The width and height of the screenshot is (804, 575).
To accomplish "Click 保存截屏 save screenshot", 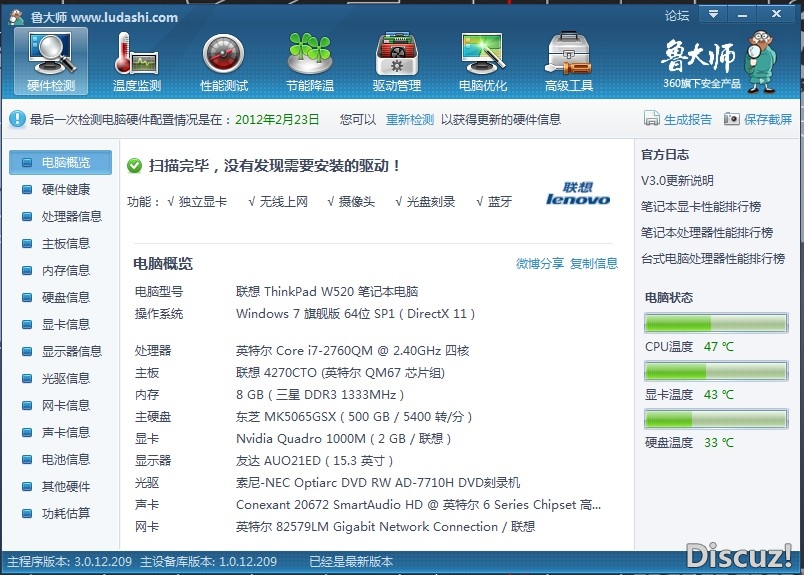I will point(768,120).
